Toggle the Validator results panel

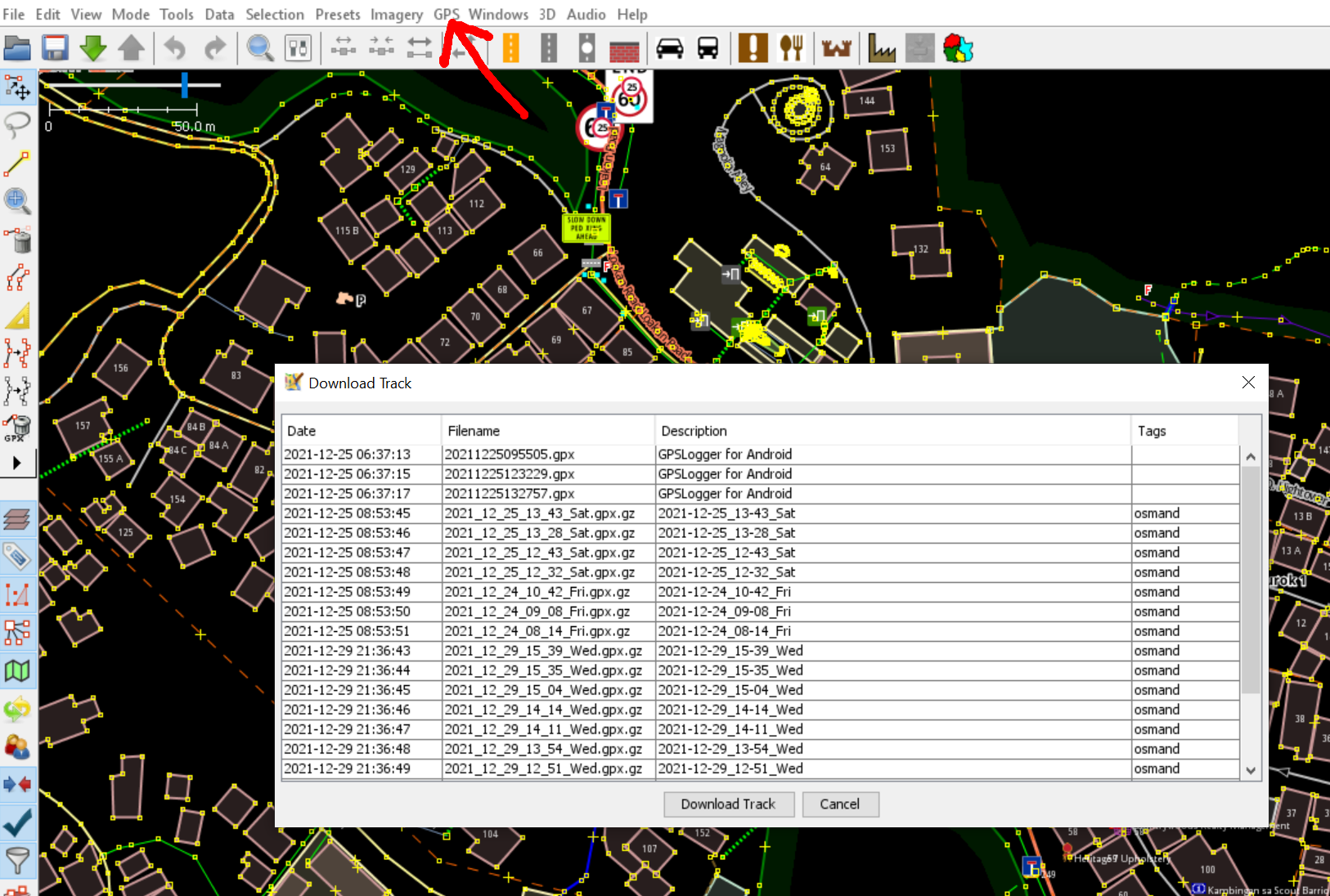[x=17, y=822]
